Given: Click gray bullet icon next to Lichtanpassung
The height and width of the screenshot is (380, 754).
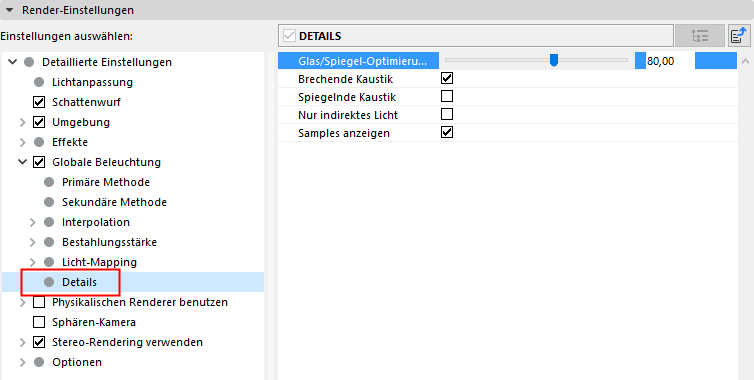Looking at the screenshot, I should point(39,82).
